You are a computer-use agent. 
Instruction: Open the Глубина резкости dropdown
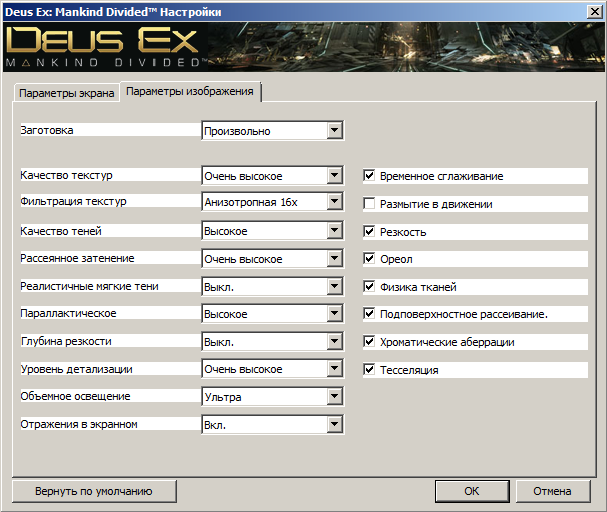coord(273,342)
